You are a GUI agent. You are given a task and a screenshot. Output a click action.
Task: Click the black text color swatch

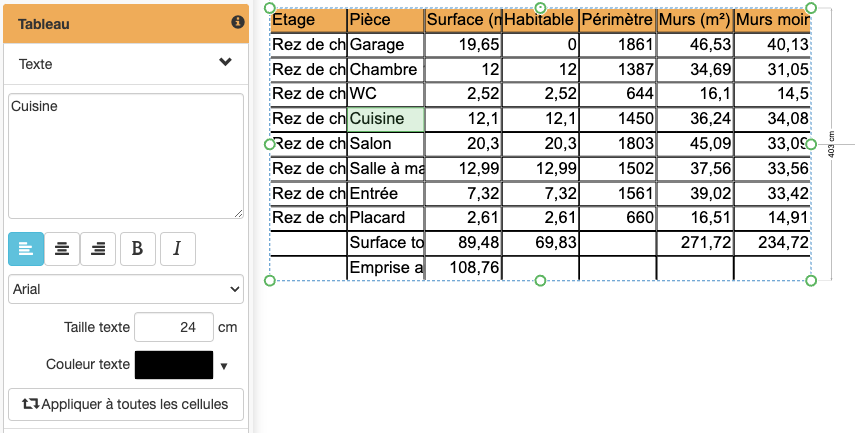(174, 365)
